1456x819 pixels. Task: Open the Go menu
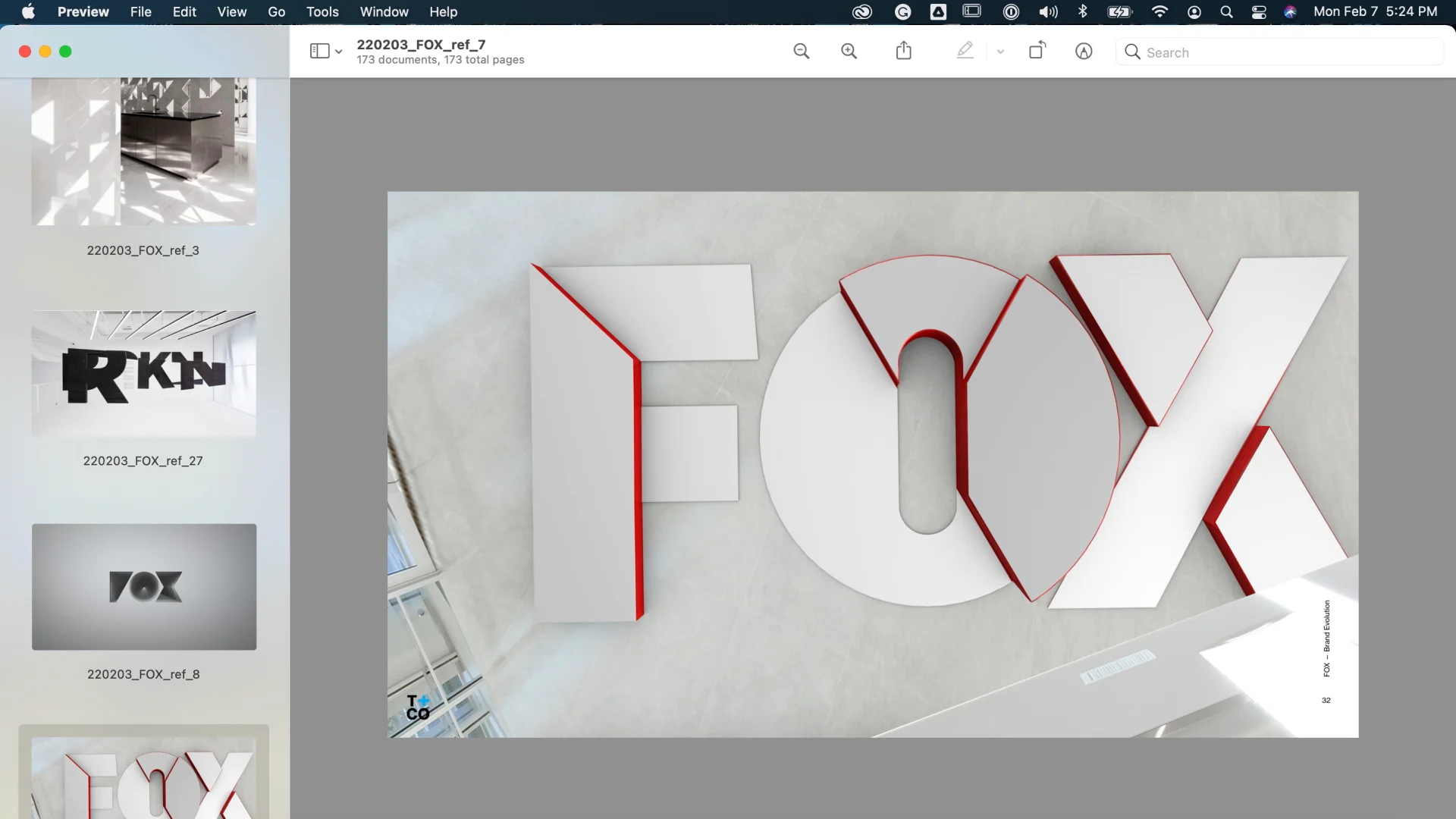[276, 12]
